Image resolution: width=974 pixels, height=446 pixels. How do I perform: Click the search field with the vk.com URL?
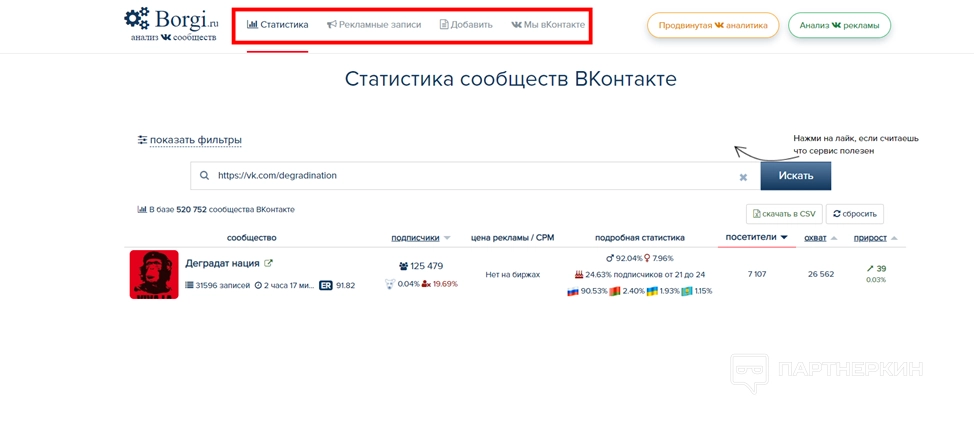click(x=475, y=176)
